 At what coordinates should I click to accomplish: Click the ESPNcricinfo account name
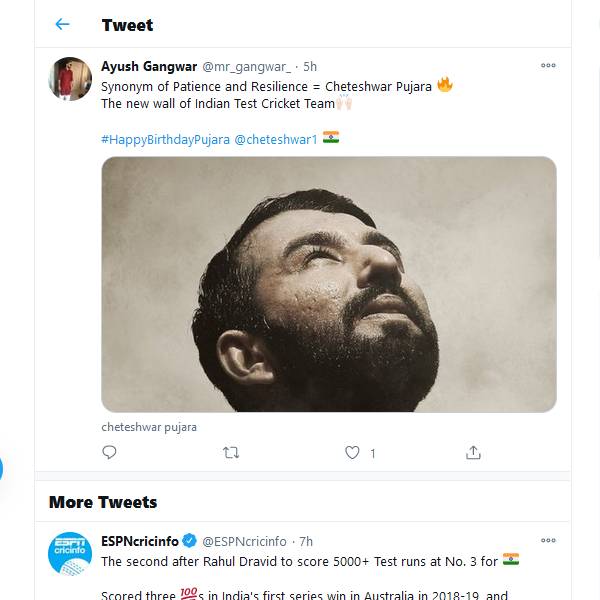coord(139,541)
